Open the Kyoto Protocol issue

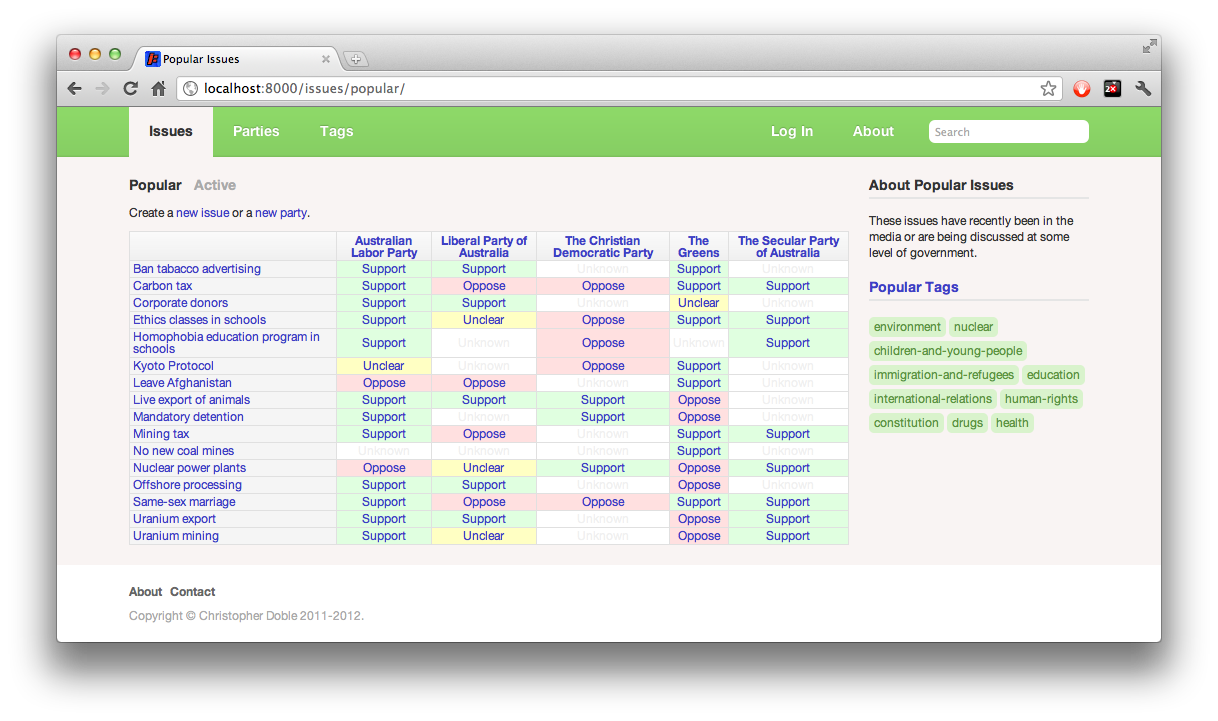click(x=173, y=366)
